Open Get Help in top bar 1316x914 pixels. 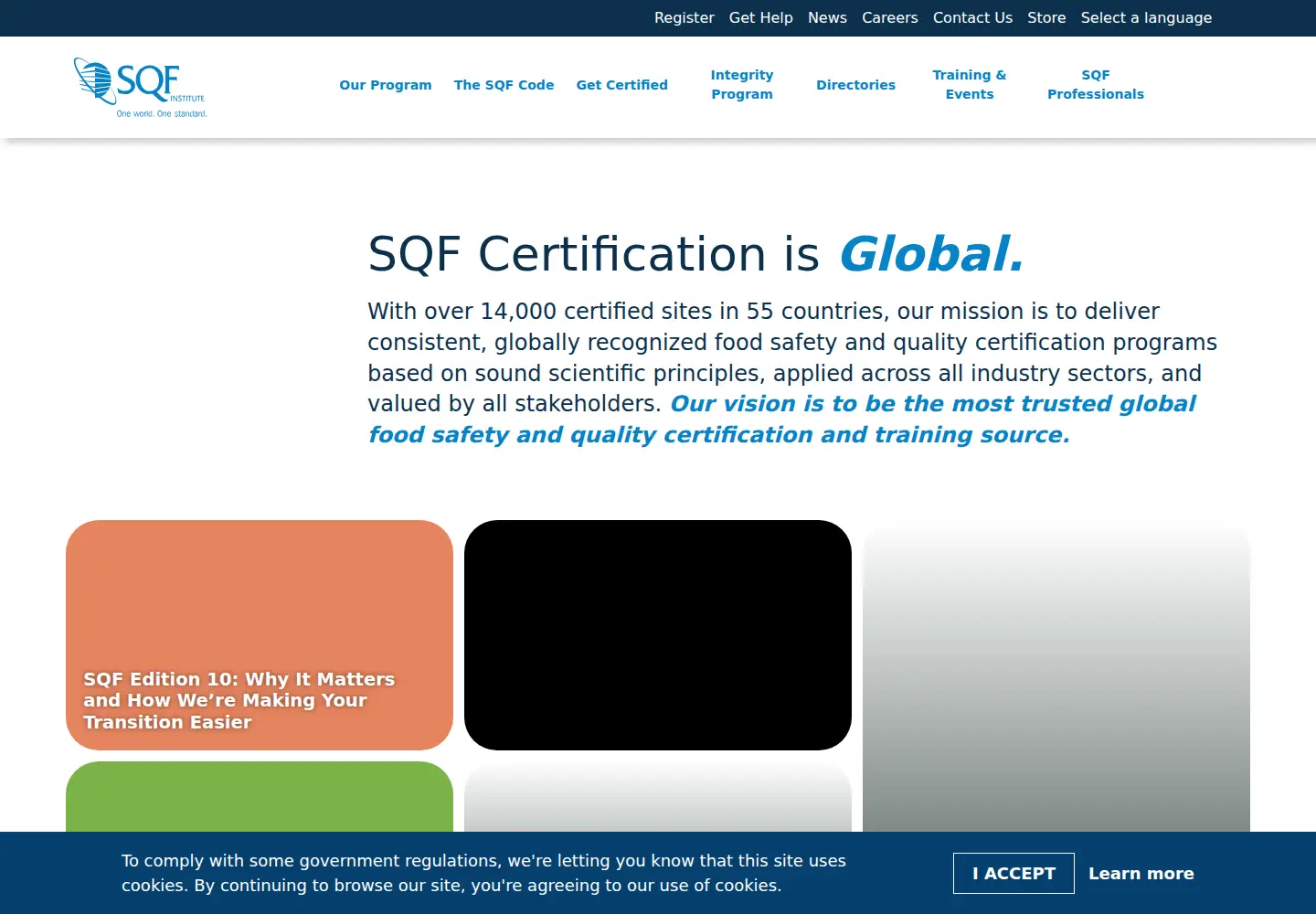760,17
